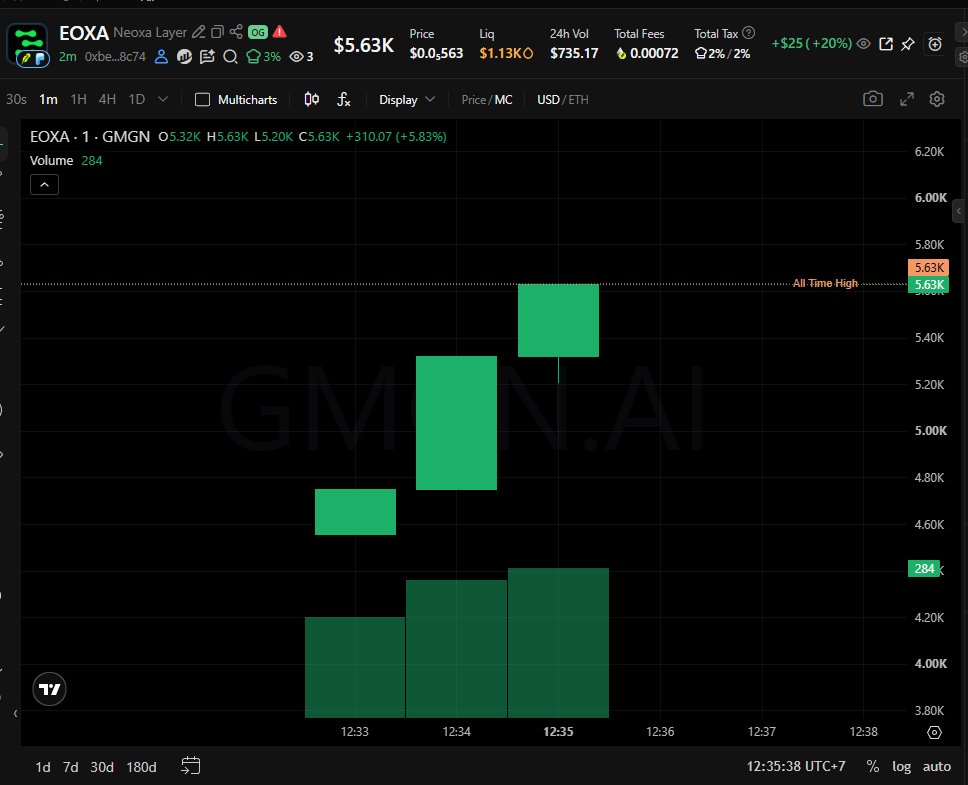Select the 1d date range
968x785 pixels.
[x=43, y=767]
